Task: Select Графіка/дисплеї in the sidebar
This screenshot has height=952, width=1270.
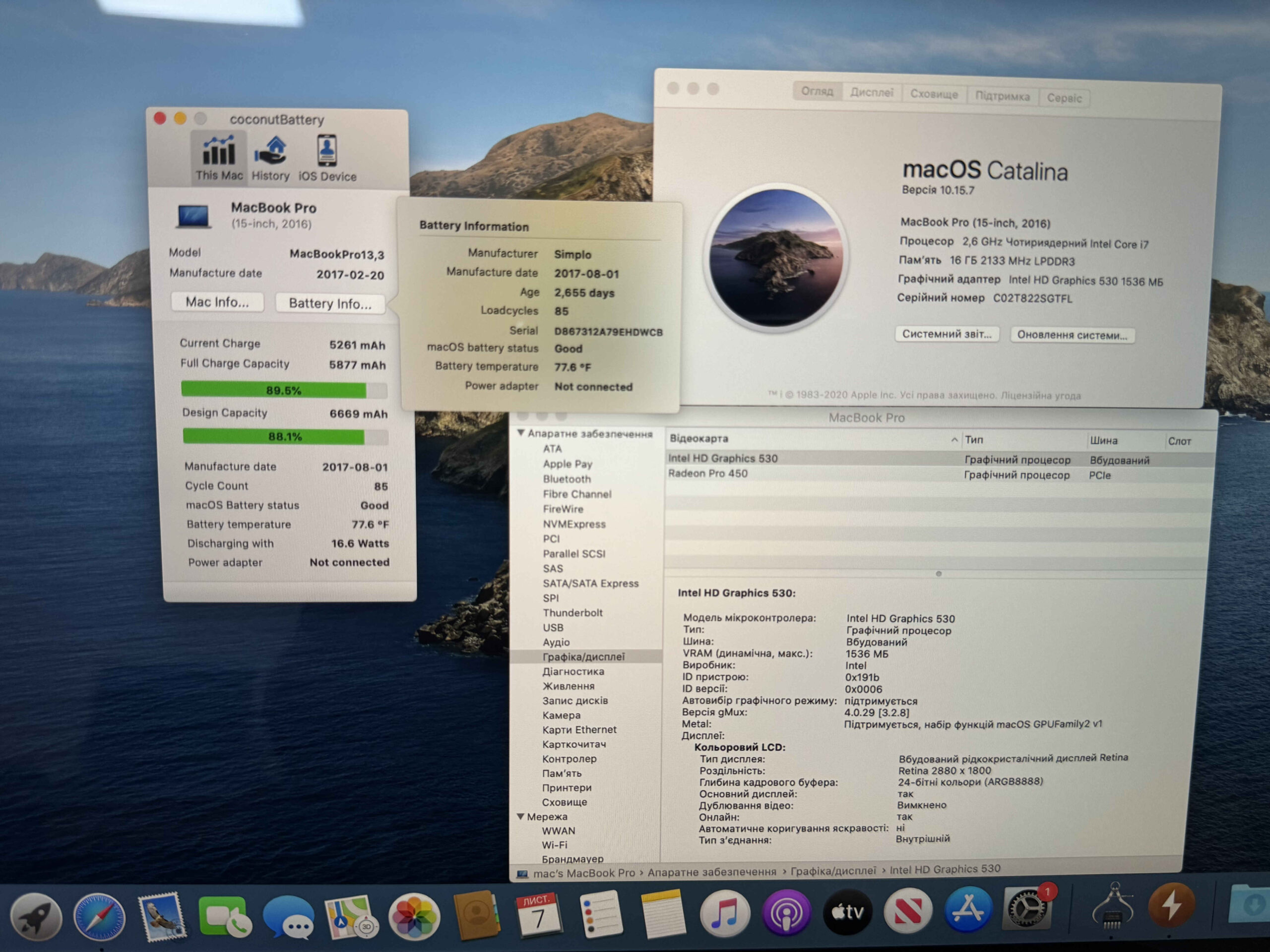Action: [x=585, y=656]
